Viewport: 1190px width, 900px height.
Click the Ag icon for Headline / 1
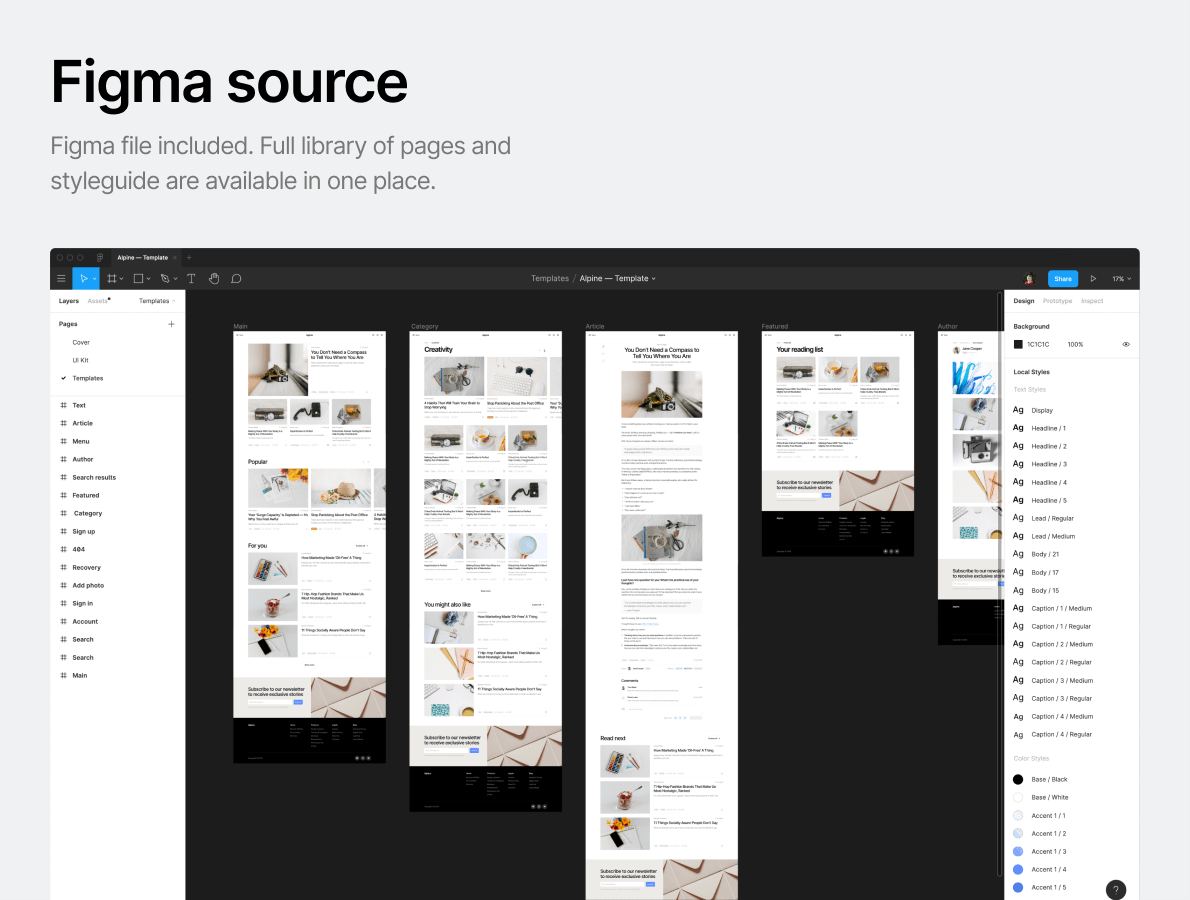coord(1018,428)
